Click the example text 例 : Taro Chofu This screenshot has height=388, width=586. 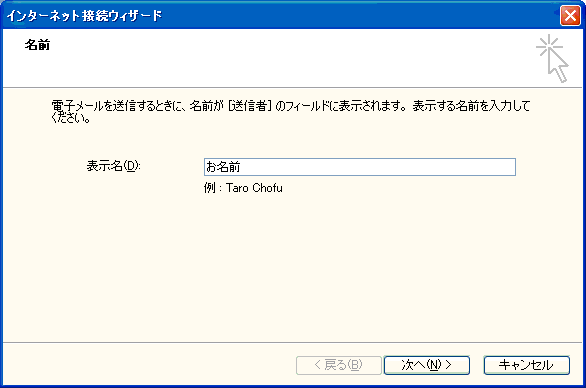[x=243, y=188]
